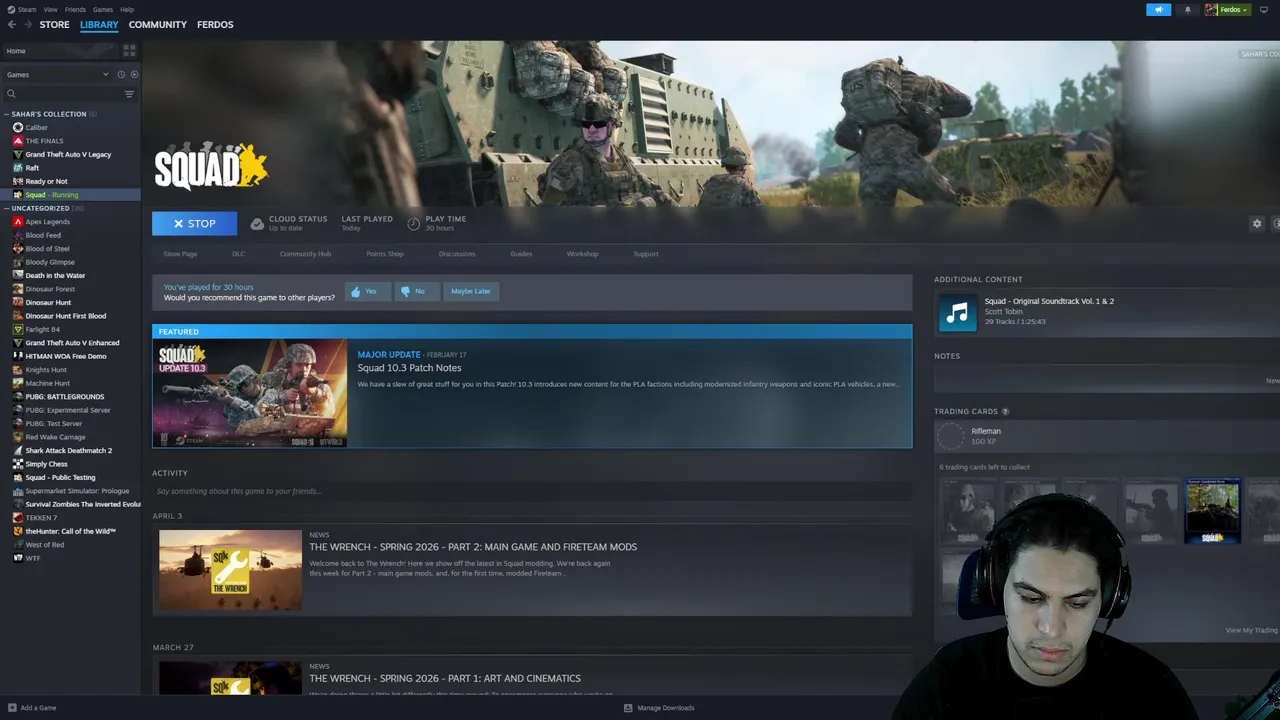Select Caliber in the game list
1280x720 pixels.
70,127
